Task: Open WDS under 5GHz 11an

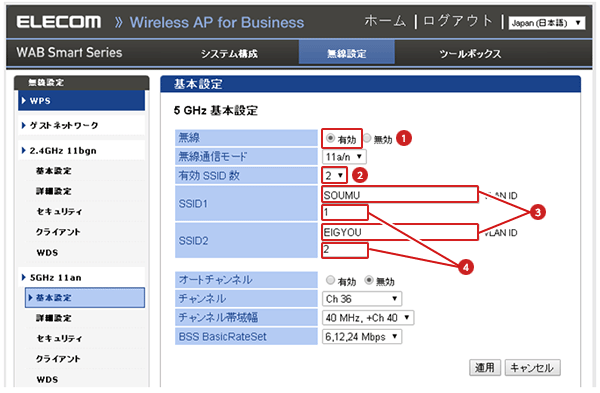Action: [x=47, y=380]
